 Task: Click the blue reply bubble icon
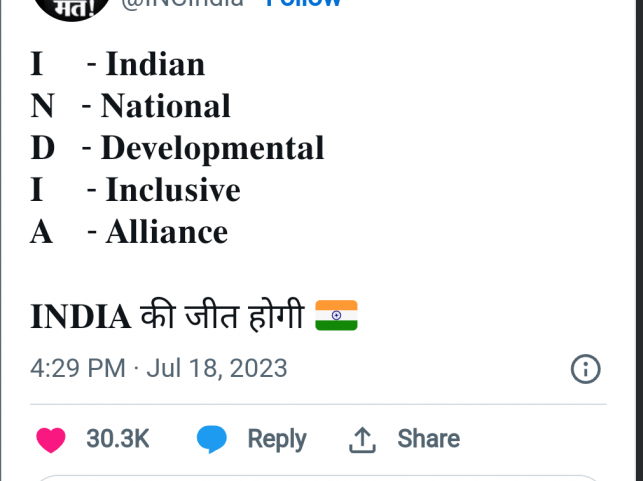click(211, 439)
